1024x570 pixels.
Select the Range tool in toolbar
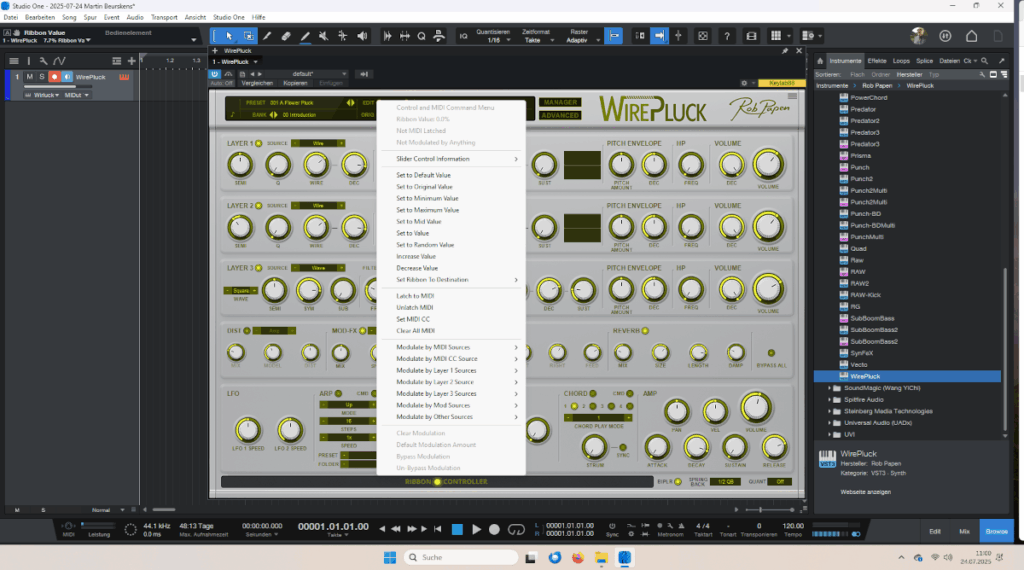(x=248, y=37)
